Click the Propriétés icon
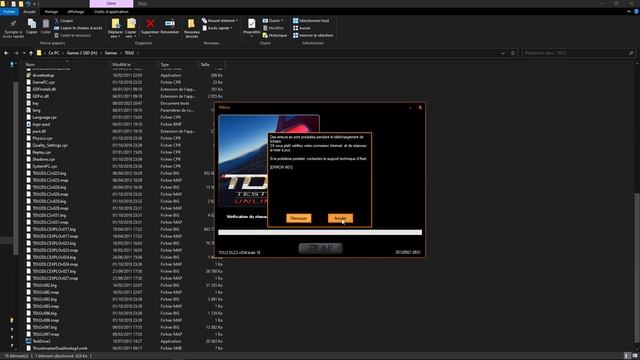640x360 pixels. coord(251,24)
